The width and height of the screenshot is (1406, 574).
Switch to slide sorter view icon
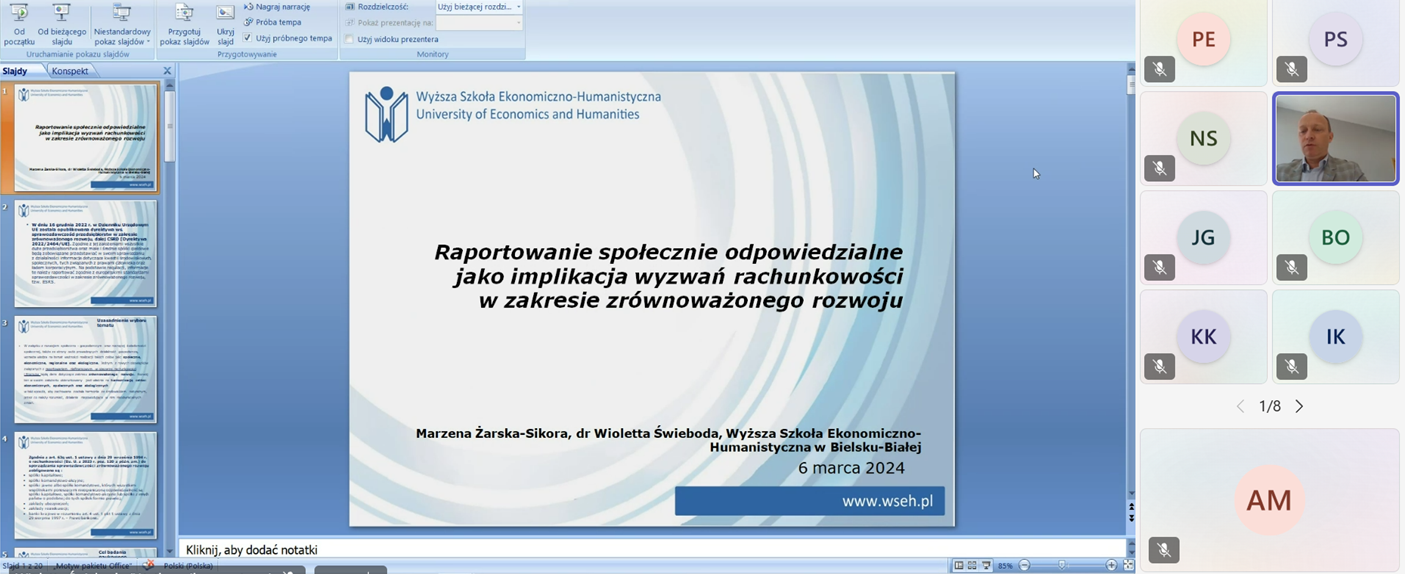(972, 566)
